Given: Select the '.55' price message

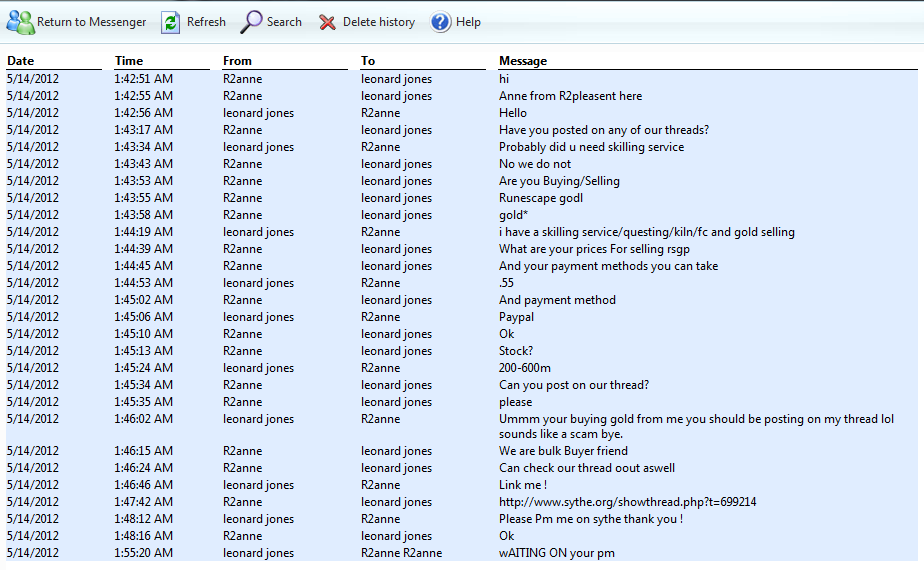Looking at the screenshot, I should pos(506,283).
